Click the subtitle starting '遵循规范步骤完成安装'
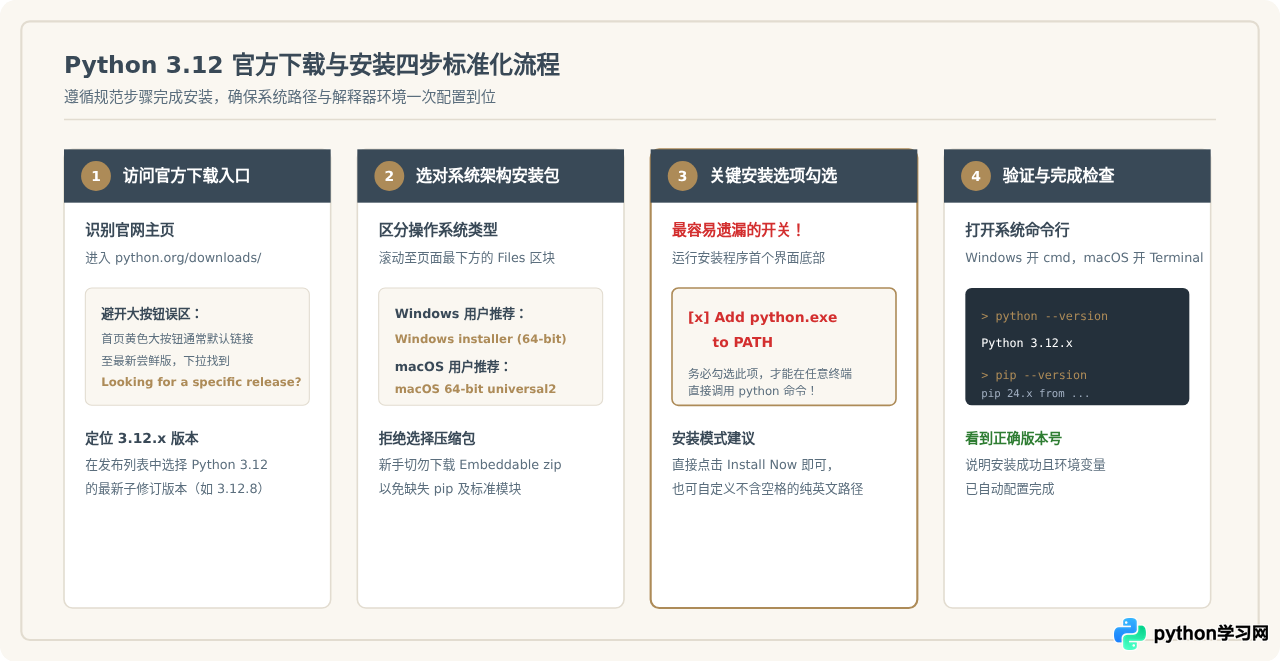 click(x=280, y=97)
